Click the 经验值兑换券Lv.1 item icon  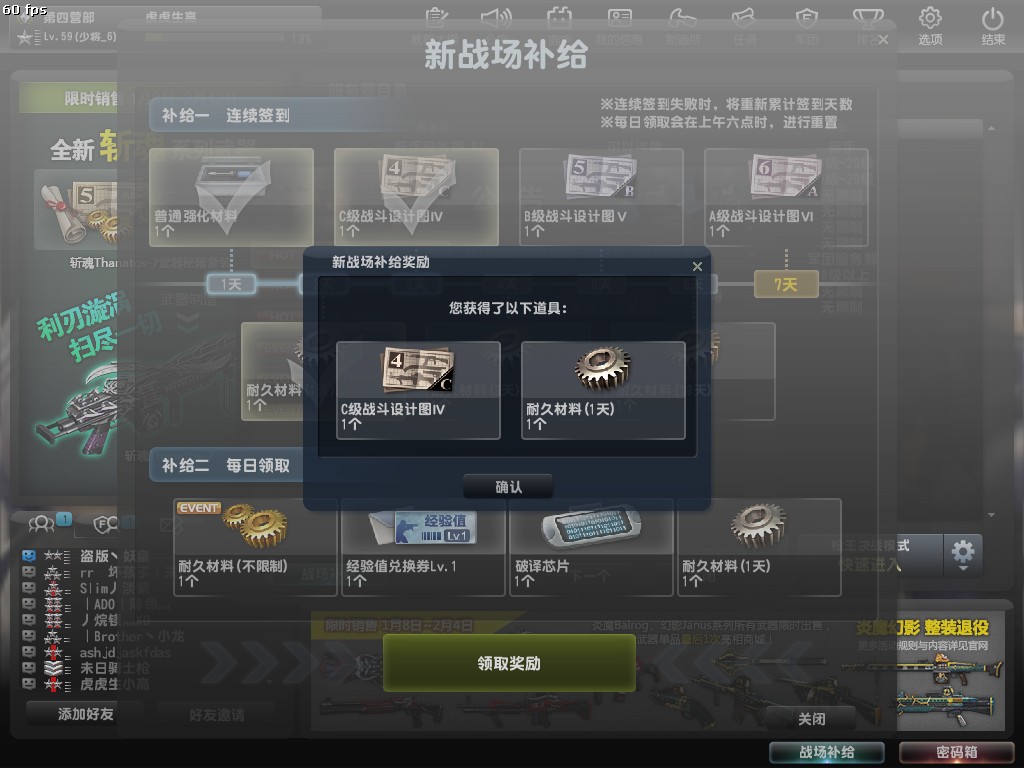tap(423, 528)
